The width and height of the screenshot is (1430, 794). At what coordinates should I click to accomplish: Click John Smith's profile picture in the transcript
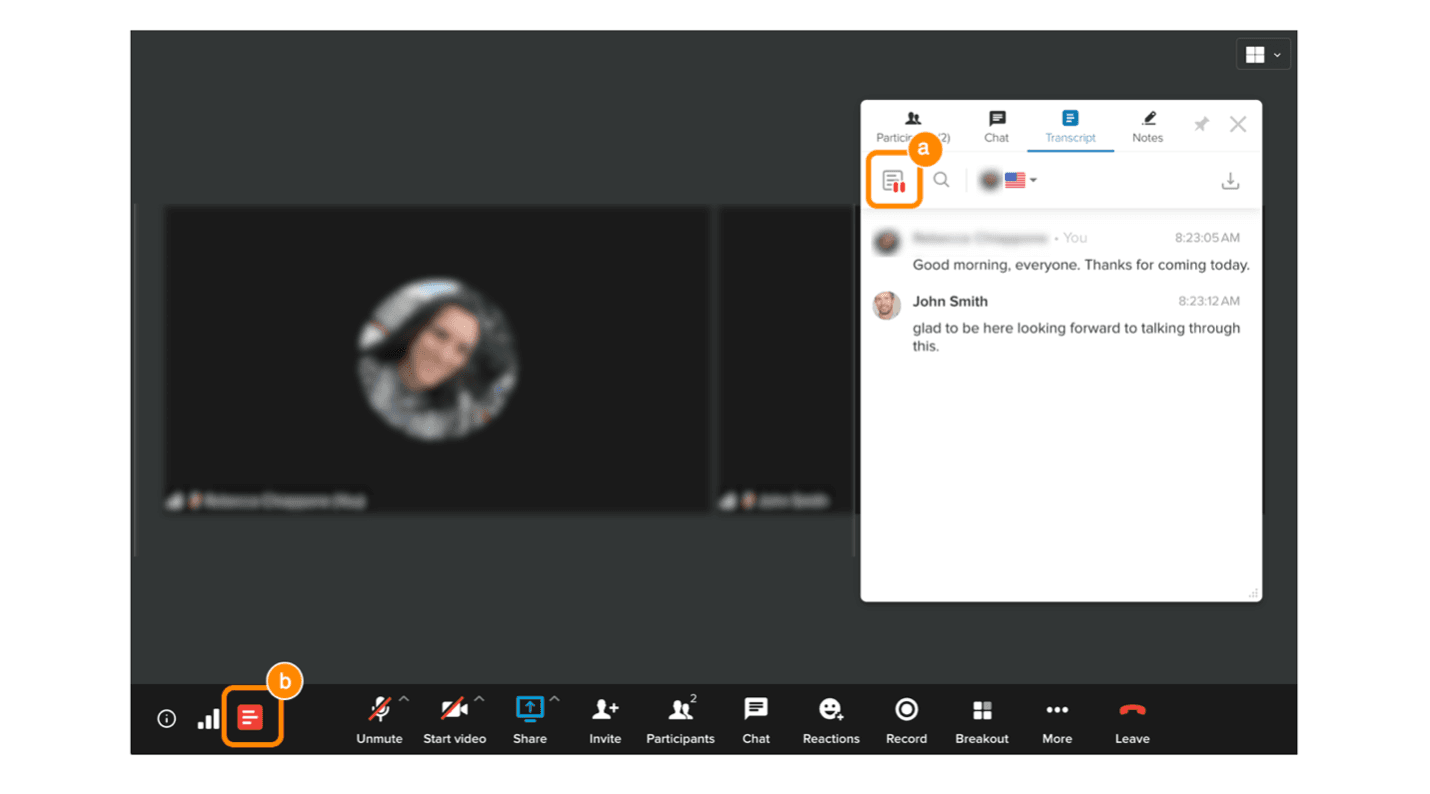pos(887,306)
